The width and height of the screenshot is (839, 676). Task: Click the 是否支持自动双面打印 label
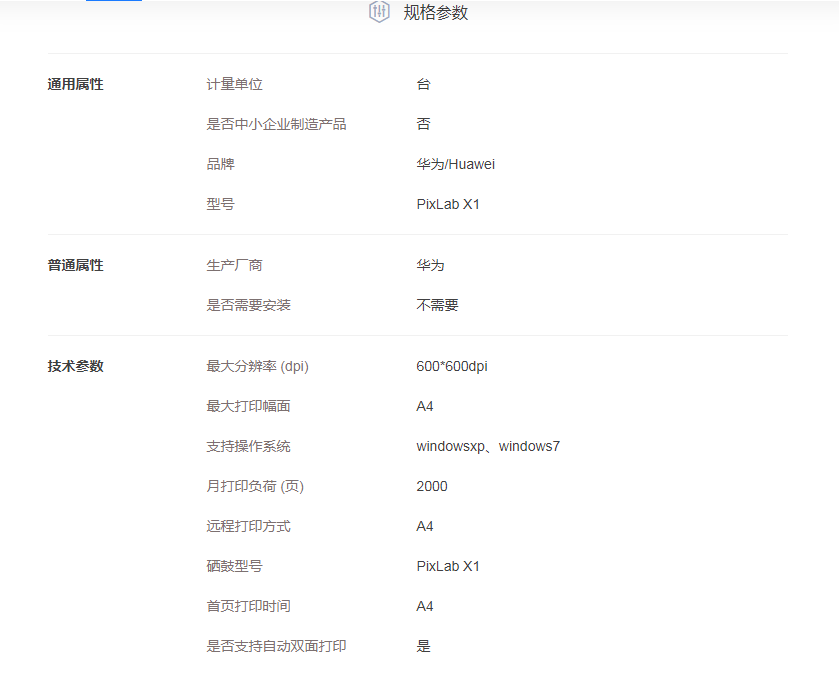click(276, 646)
